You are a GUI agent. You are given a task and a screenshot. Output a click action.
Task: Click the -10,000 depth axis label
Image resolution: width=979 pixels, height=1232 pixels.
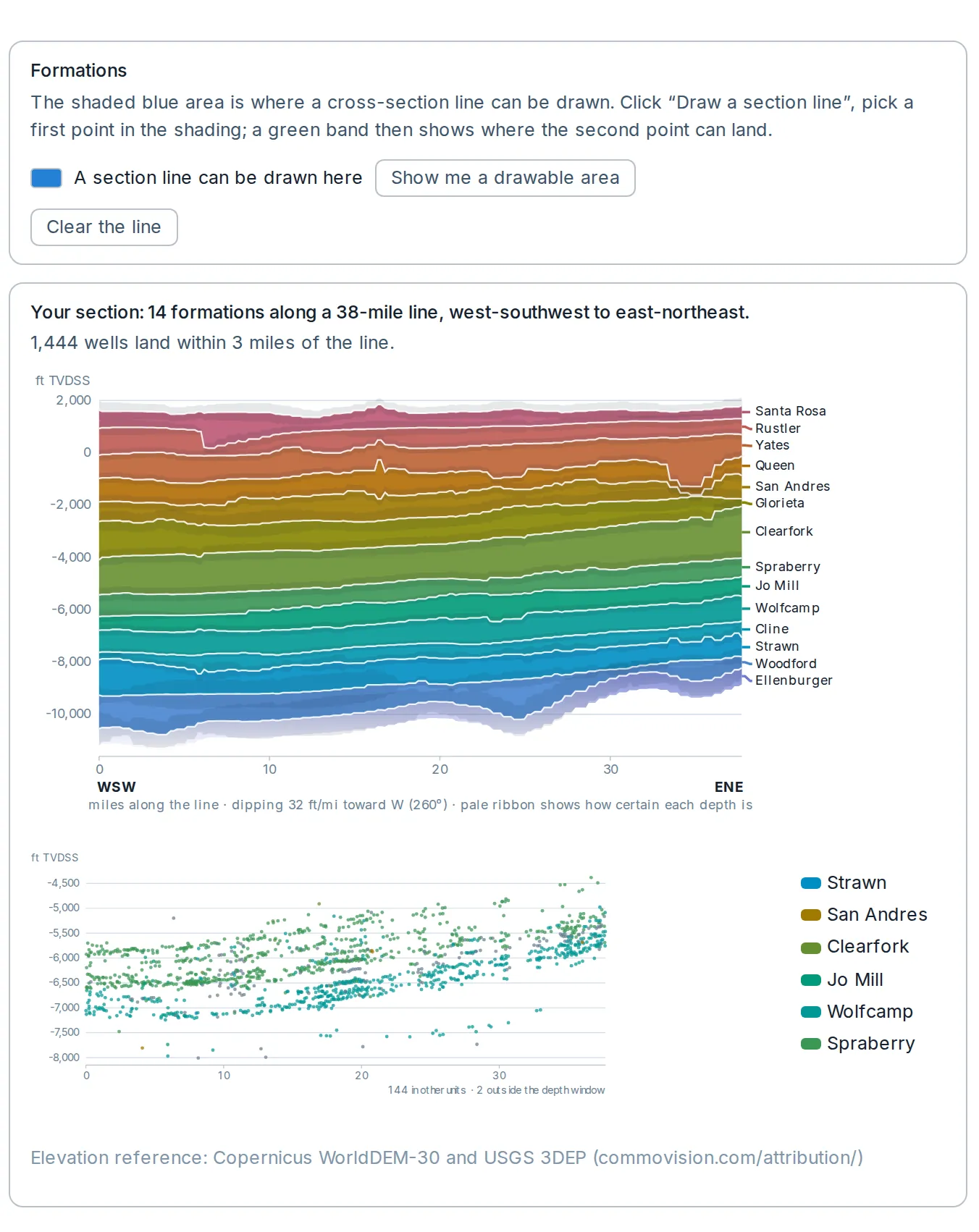69,714
